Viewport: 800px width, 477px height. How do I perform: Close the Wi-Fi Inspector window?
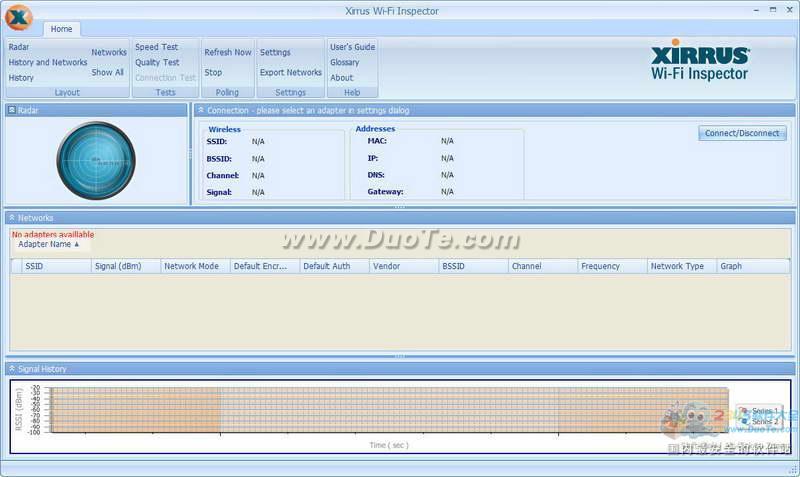[789, 10]
